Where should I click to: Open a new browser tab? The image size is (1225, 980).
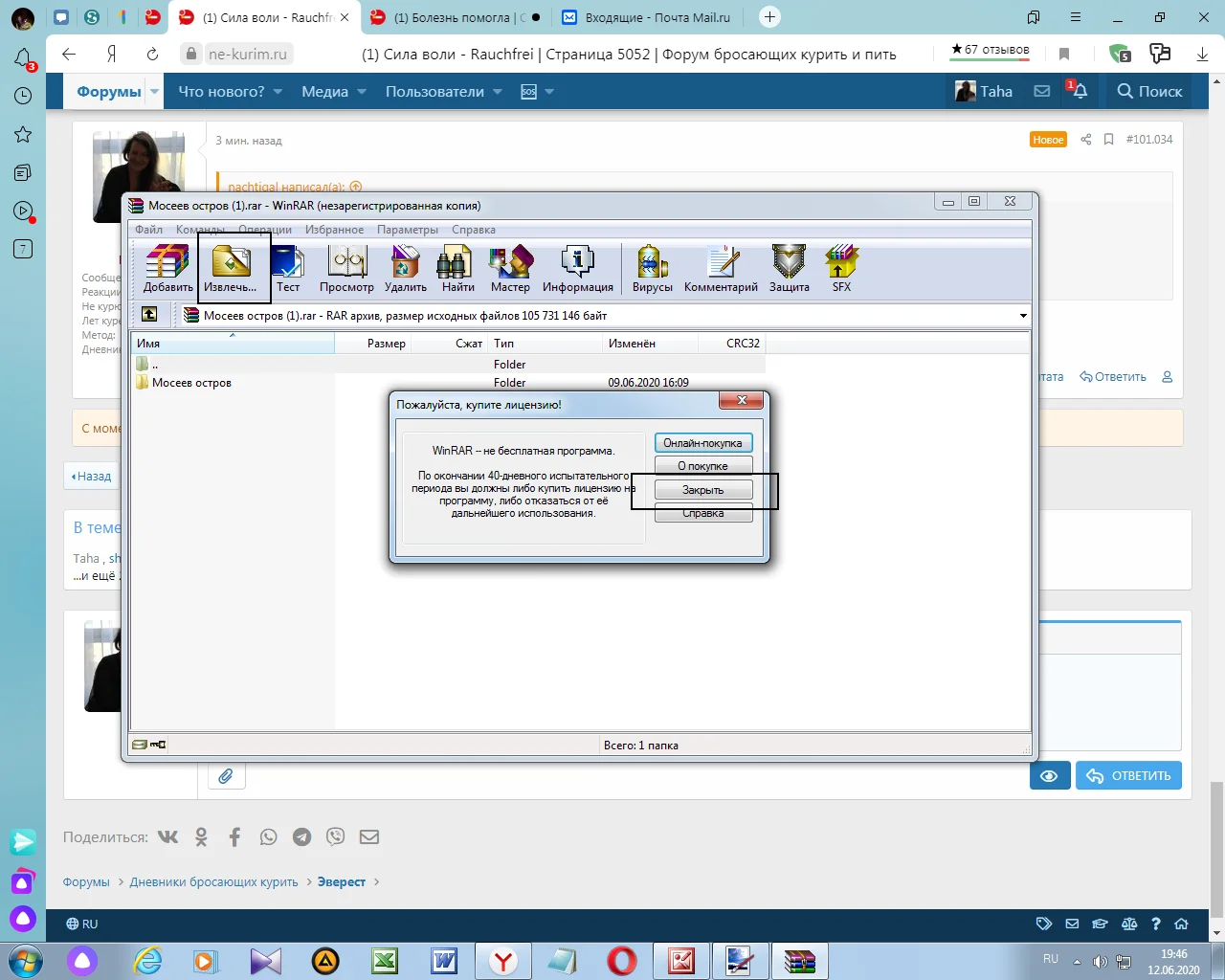(769, 16)
